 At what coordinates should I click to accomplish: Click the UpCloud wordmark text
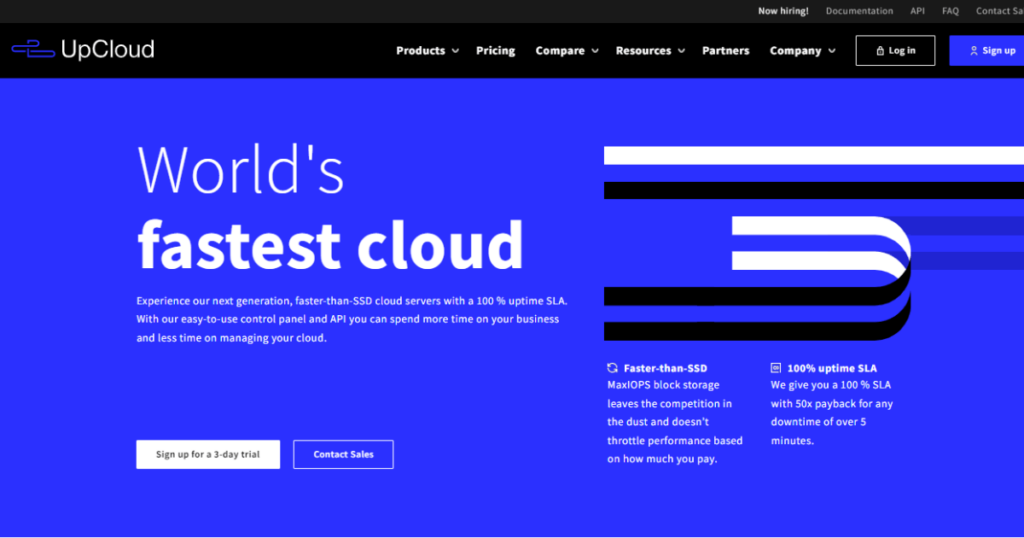(108, 49)
